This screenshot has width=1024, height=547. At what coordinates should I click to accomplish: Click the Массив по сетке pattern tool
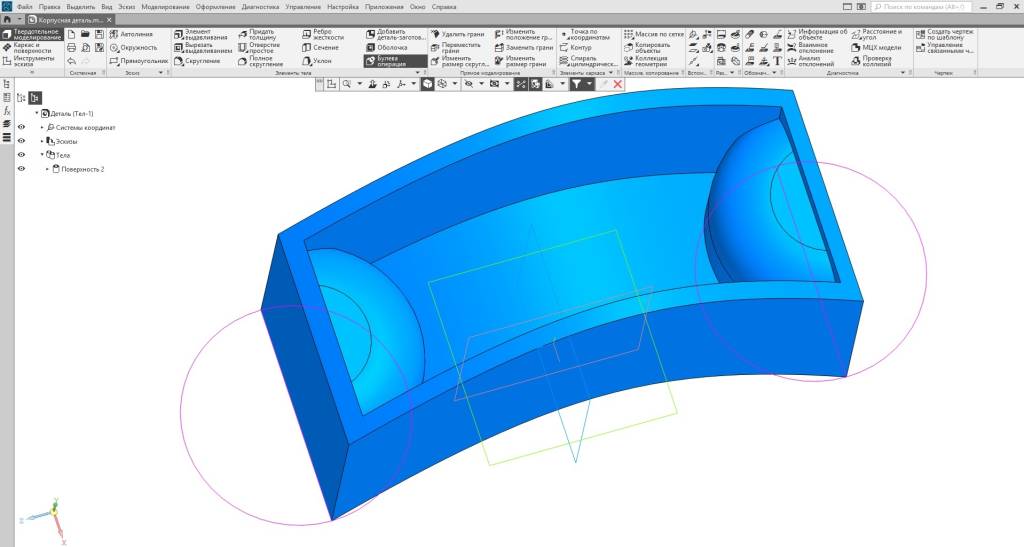point(654,34)
